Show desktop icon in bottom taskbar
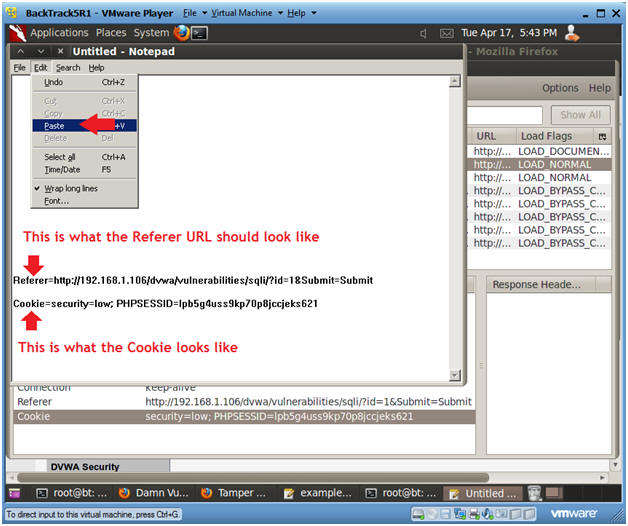The height and width of the screenshot is (526, 628). coord(14,494)
